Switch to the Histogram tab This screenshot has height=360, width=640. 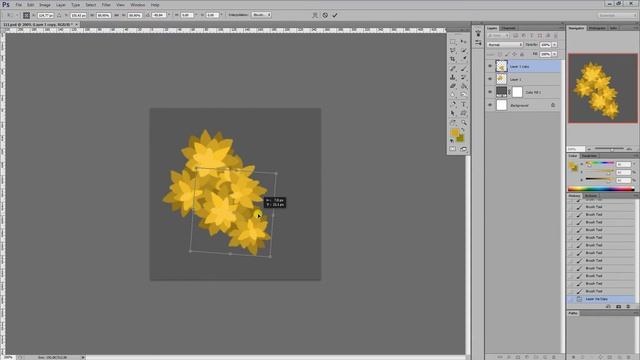[x=597, y=28]
